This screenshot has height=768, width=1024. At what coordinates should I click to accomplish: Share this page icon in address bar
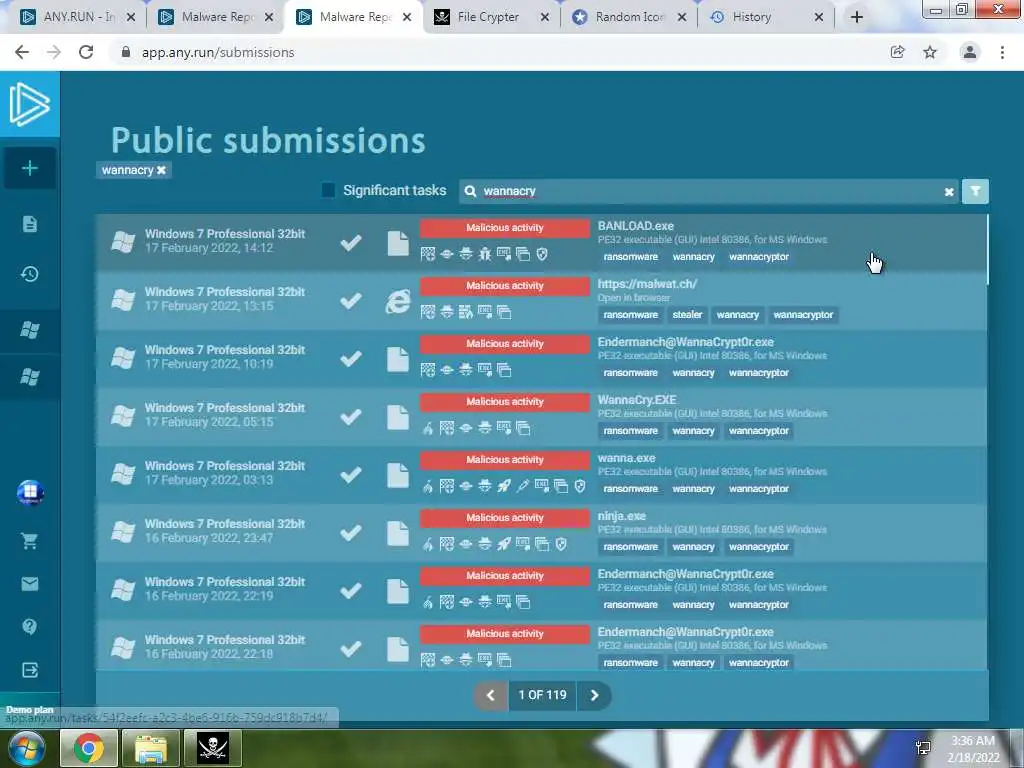(897, 52)
